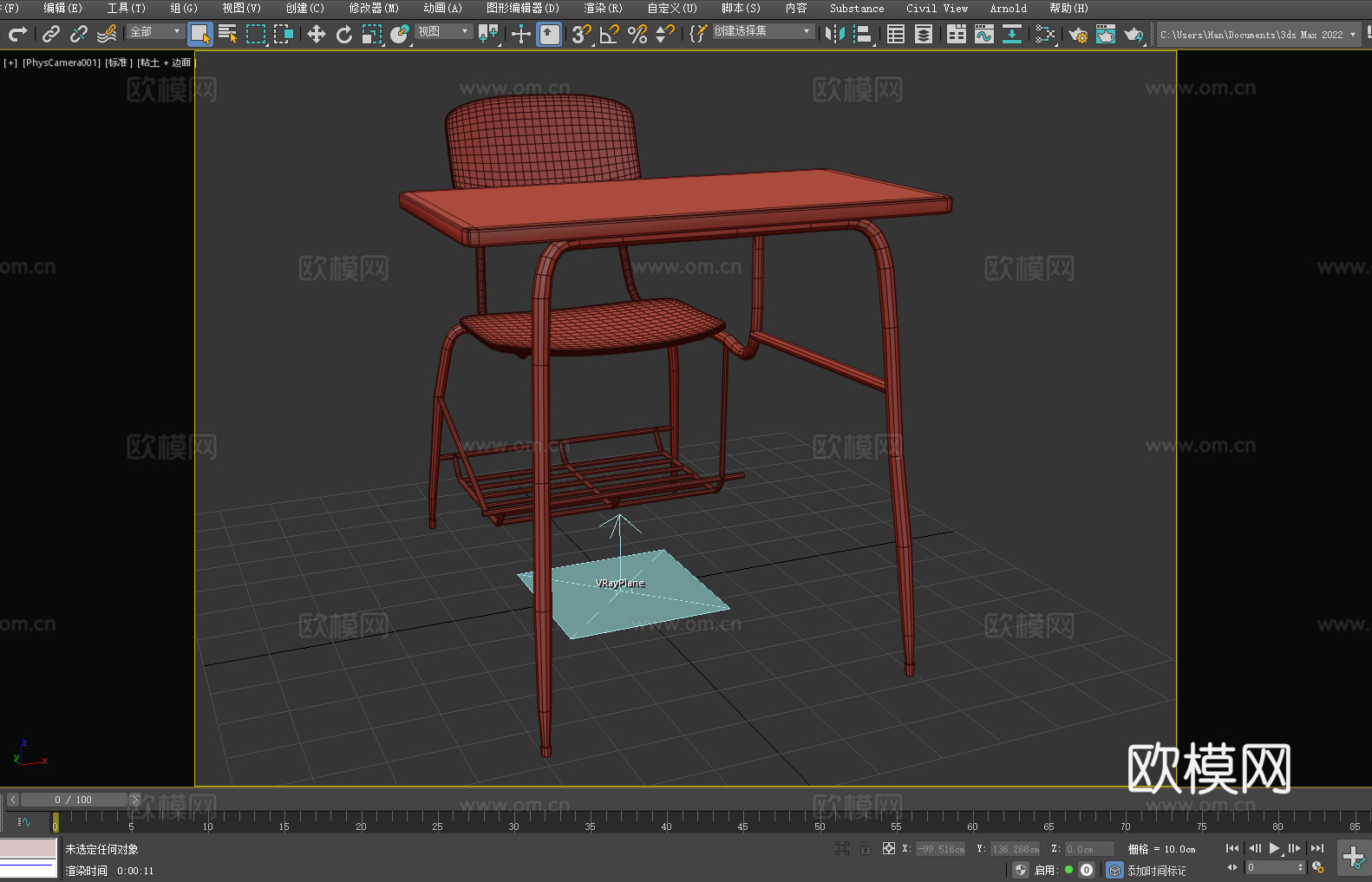This screenshot has height=882, width=1372.
Task: Step to next frame button
Action: coord(1295,848)
